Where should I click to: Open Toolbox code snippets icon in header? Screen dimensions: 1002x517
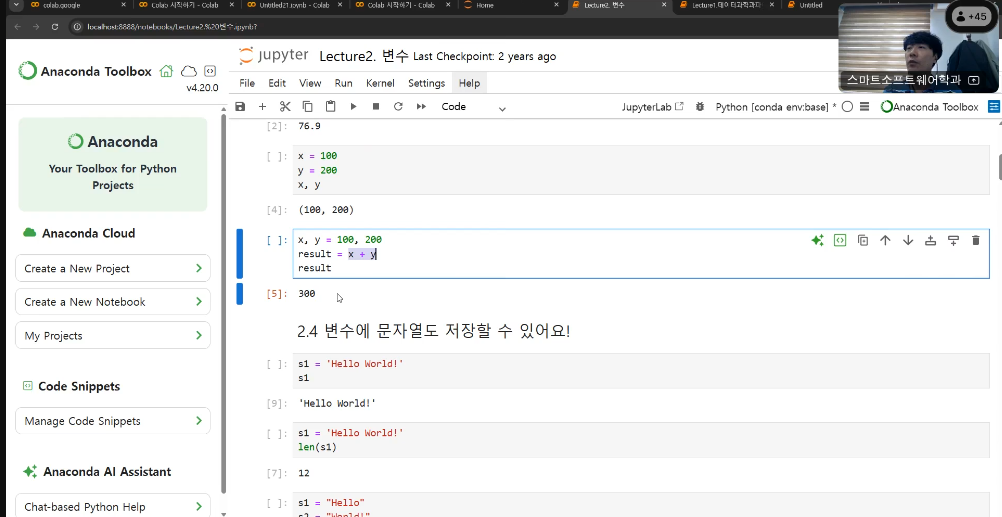click(210, 71)
